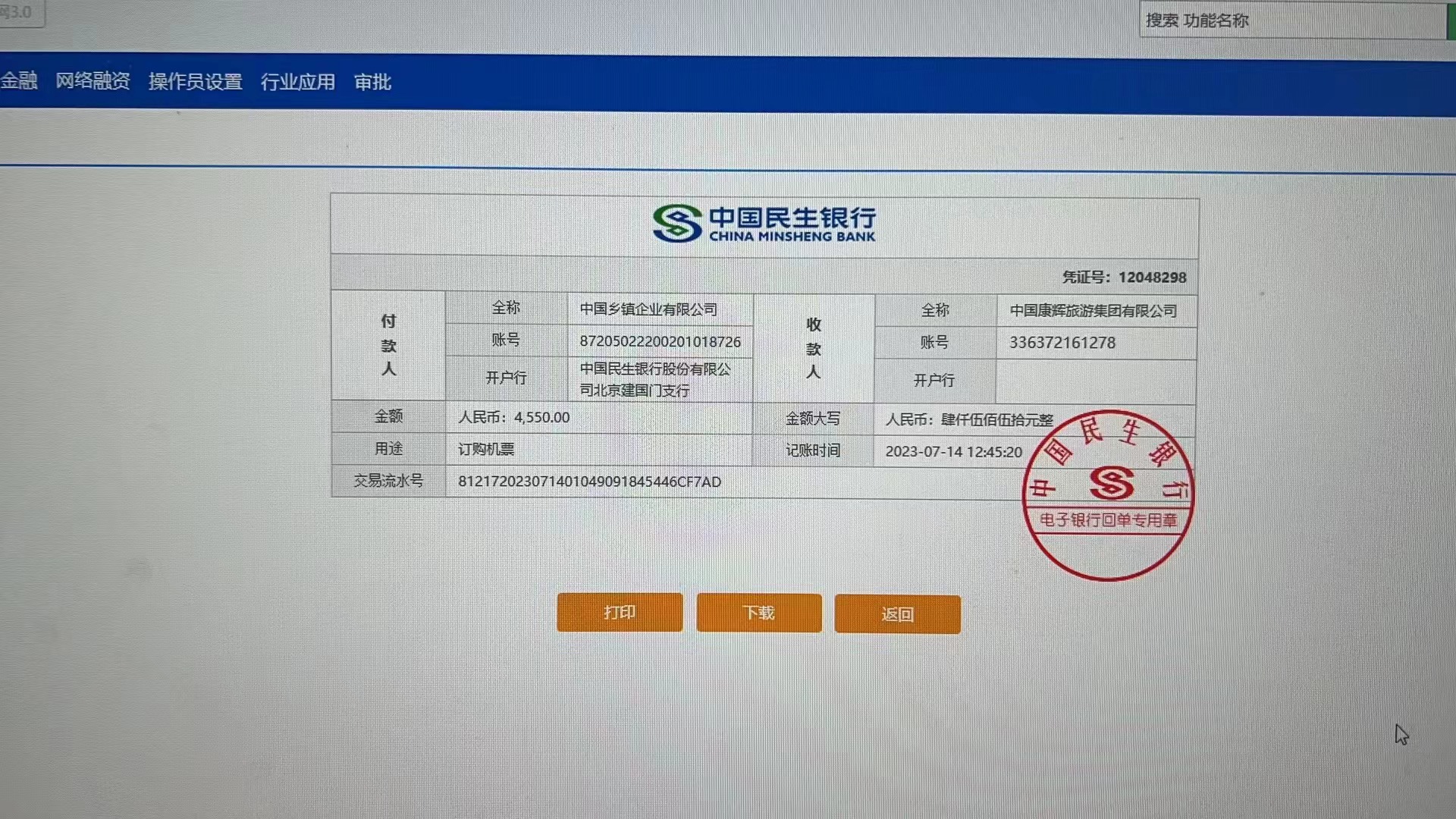The width and height of the screenshot is (1456, 819).
Task: Open the 操作员设置 menu
Action: pyautogui.click(x=195, y=81)
